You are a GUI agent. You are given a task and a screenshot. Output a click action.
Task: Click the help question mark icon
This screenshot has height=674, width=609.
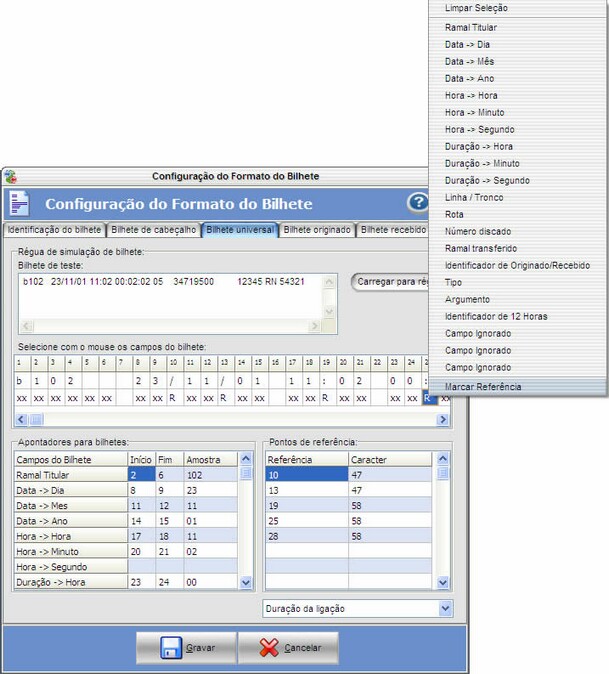point(418,202)
